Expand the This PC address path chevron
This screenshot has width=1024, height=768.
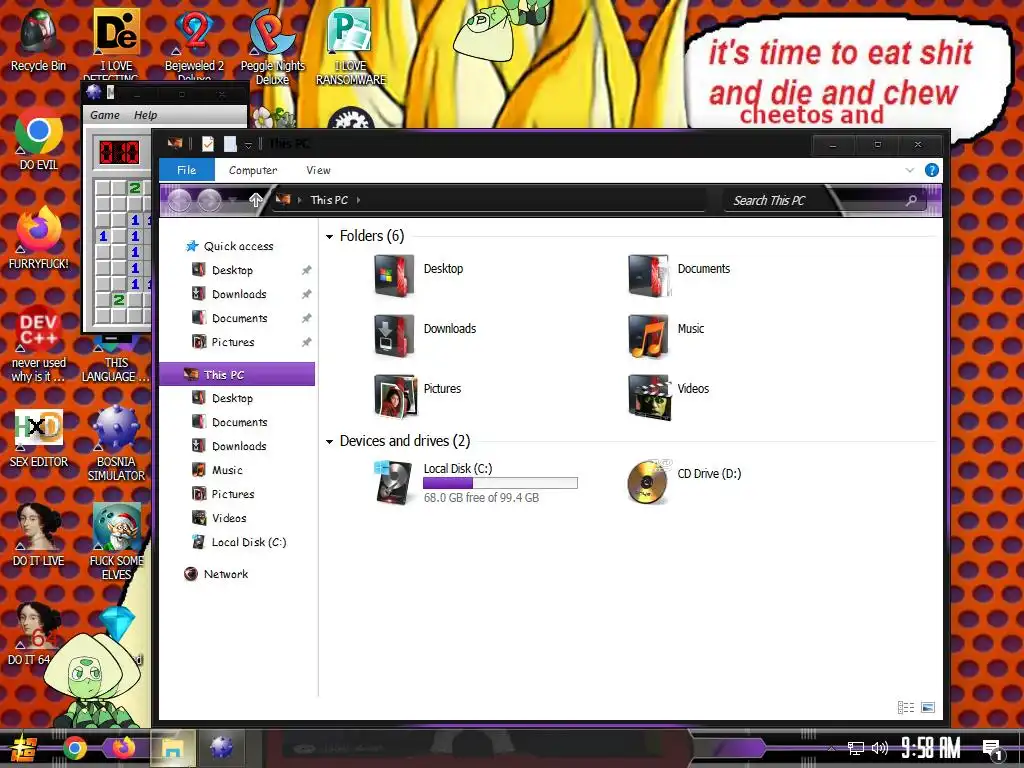click(x=359, y=200)
